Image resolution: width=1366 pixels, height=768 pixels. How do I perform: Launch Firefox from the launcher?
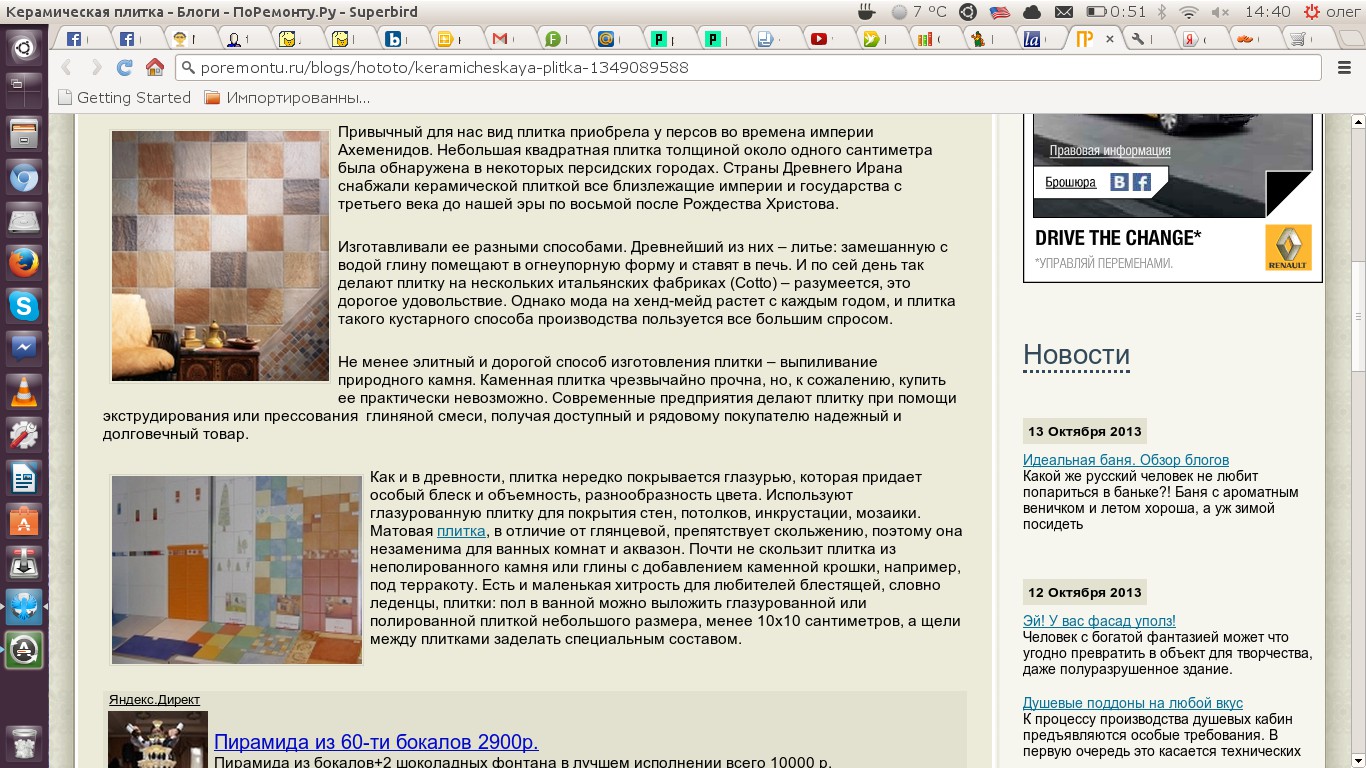click(24, 263)
